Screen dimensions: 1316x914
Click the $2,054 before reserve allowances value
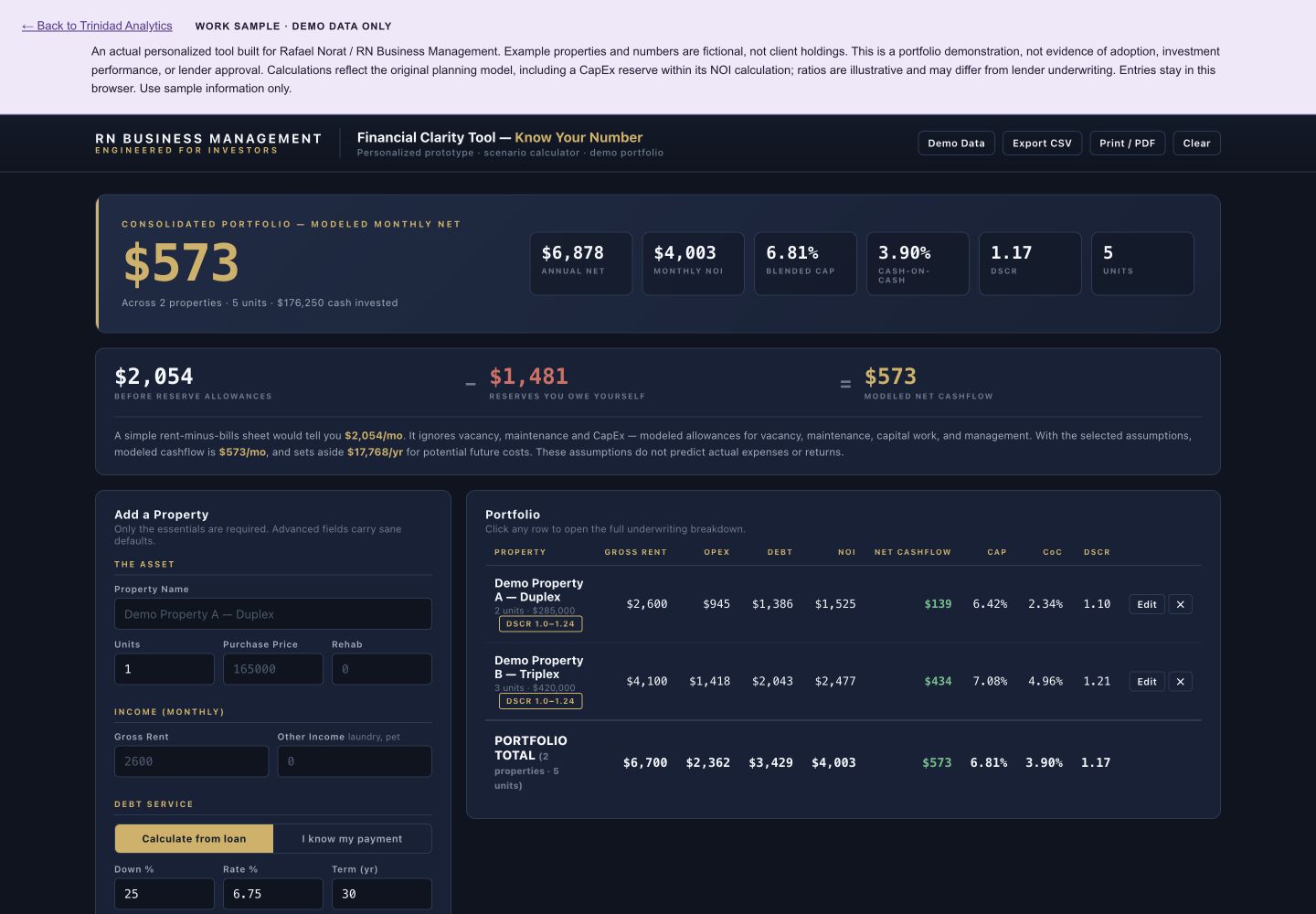tap(154, 377)
